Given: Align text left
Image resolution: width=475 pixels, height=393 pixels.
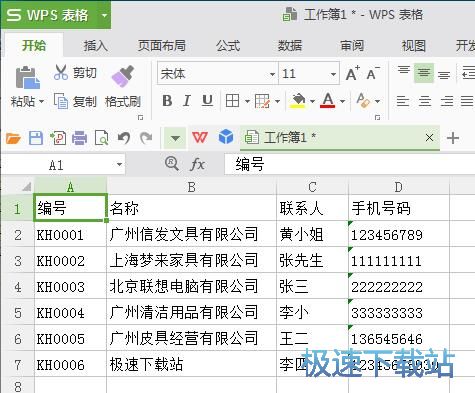Looking at the screenshot, I should point(403,101).
